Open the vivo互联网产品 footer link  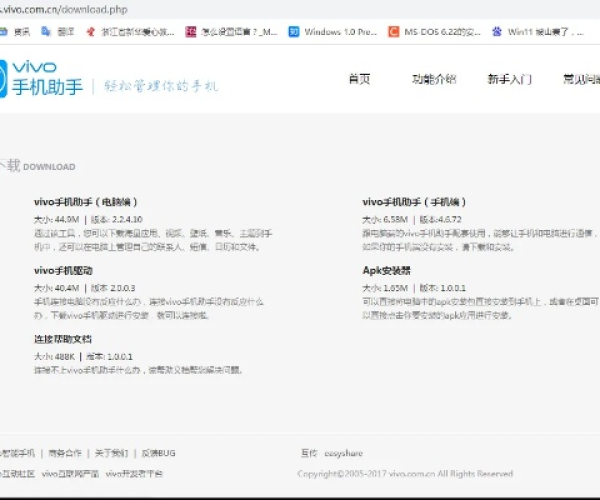pos(70,474)
